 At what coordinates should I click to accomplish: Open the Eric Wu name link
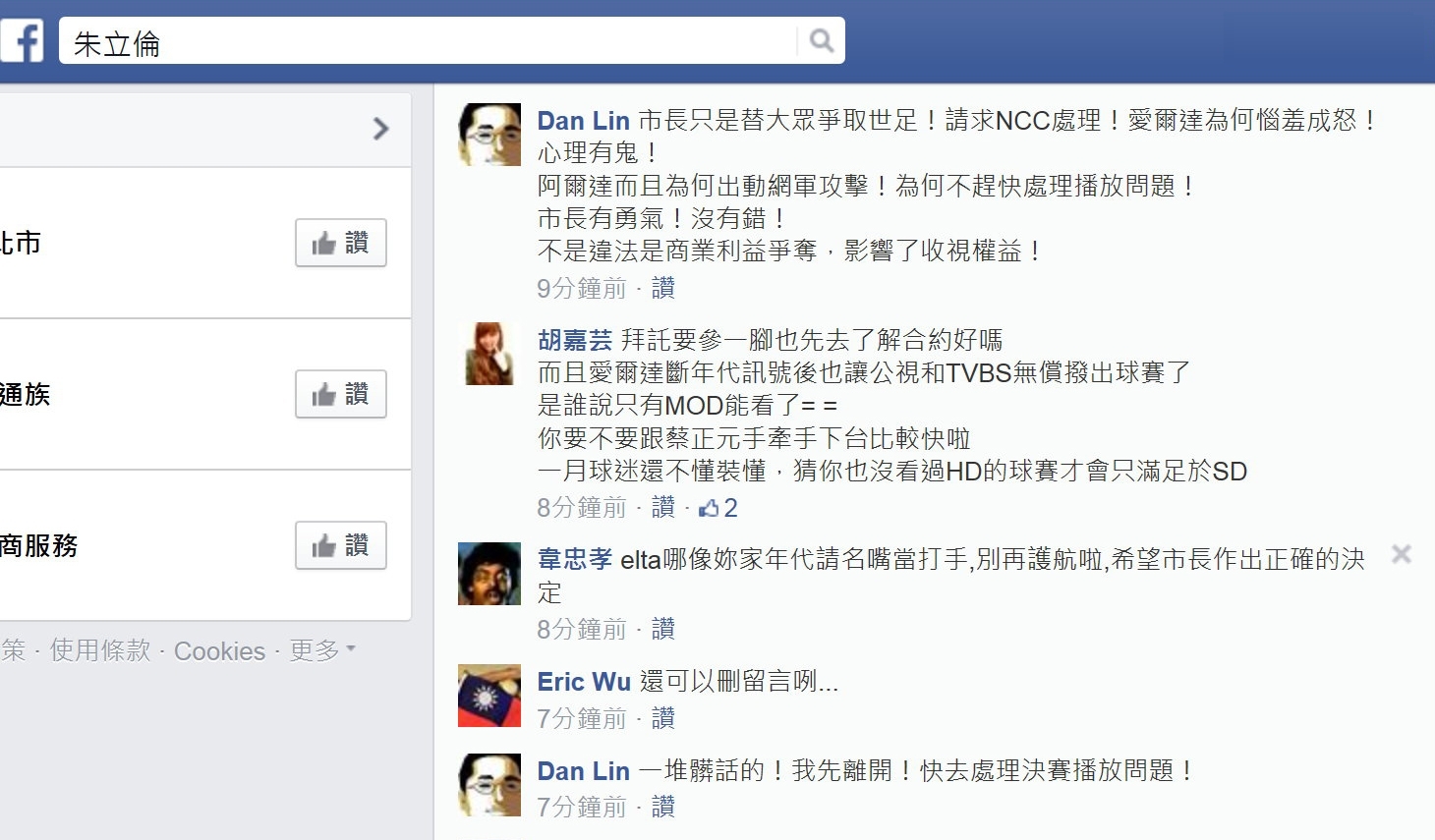(584, 682)
